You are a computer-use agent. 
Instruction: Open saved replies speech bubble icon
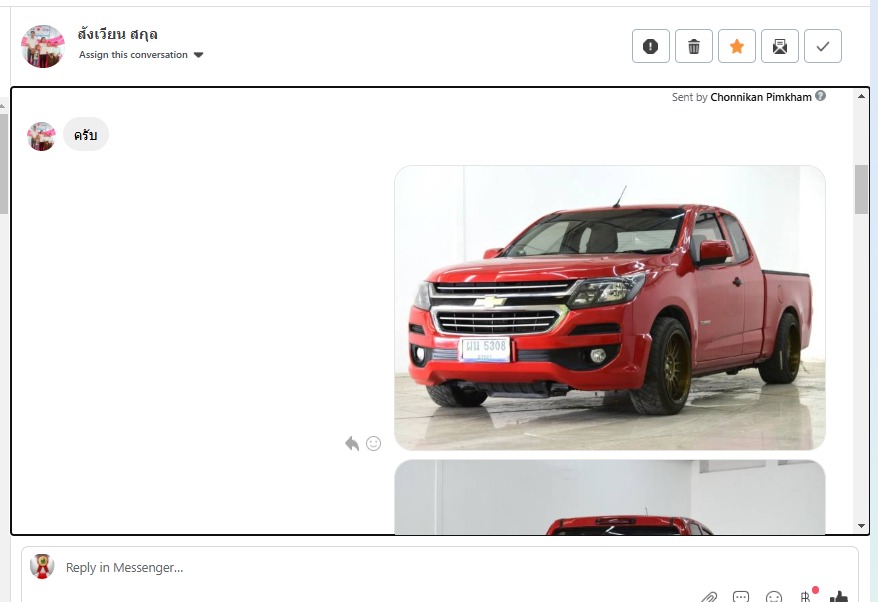(x=741, y=598)
